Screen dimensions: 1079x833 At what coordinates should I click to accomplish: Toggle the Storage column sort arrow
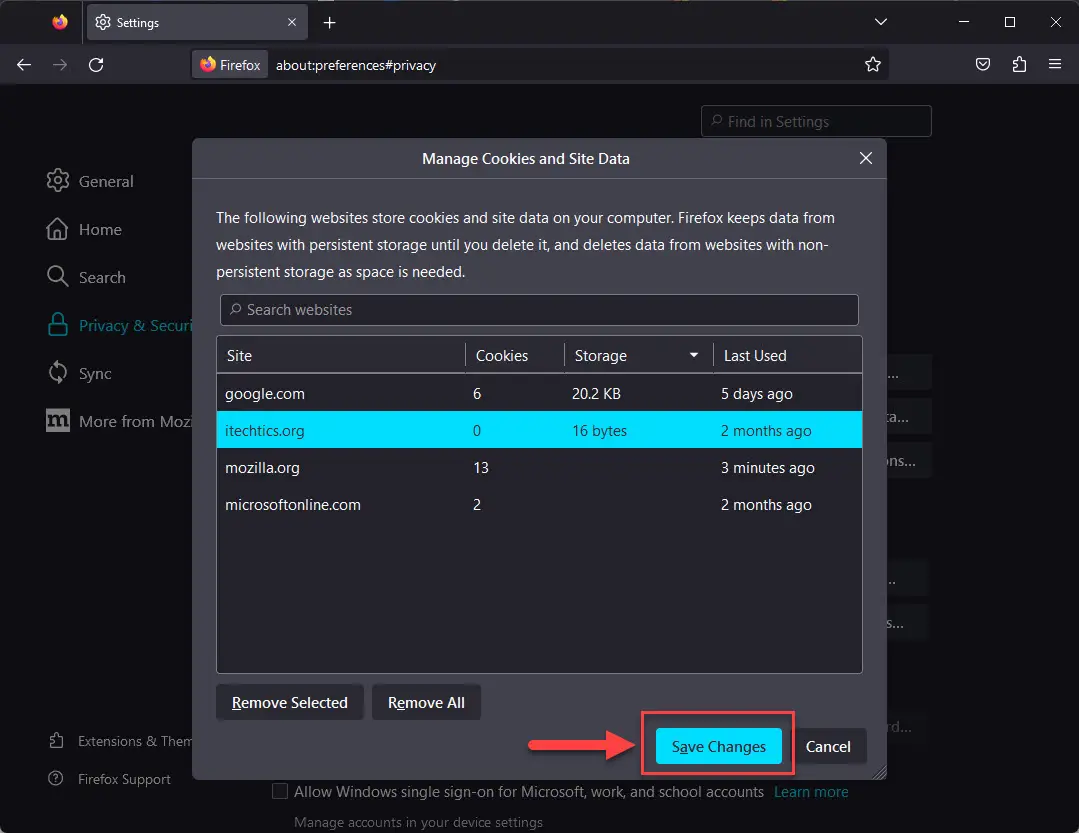tap(694, 355)
